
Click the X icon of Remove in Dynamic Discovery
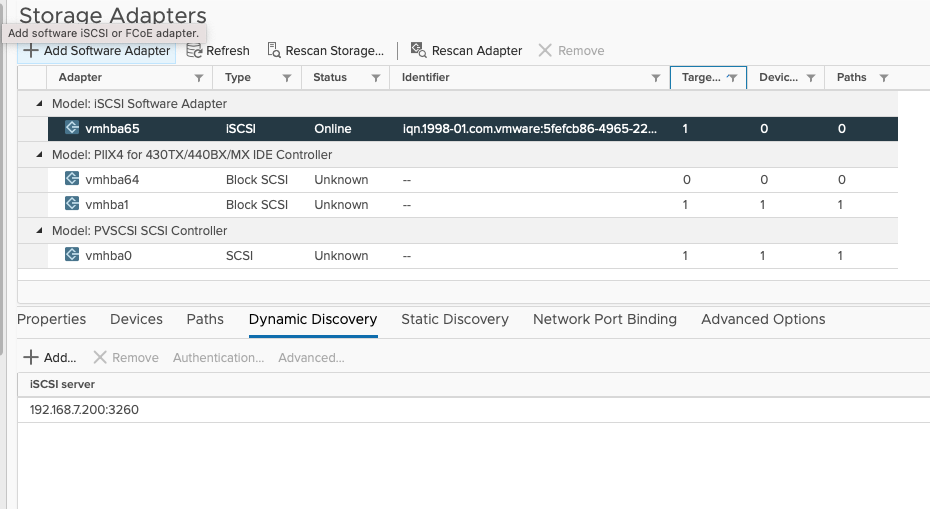[x=100, y=357]
